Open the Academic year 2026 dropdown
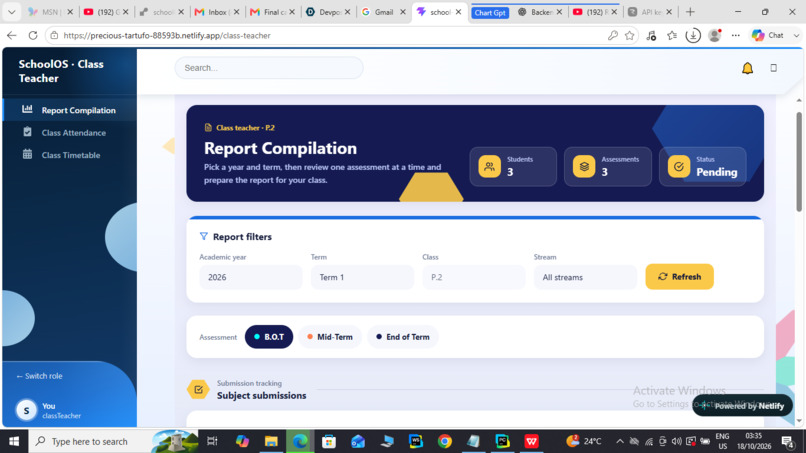This screenshot has height=453, width=806. [x=251, y=277]
